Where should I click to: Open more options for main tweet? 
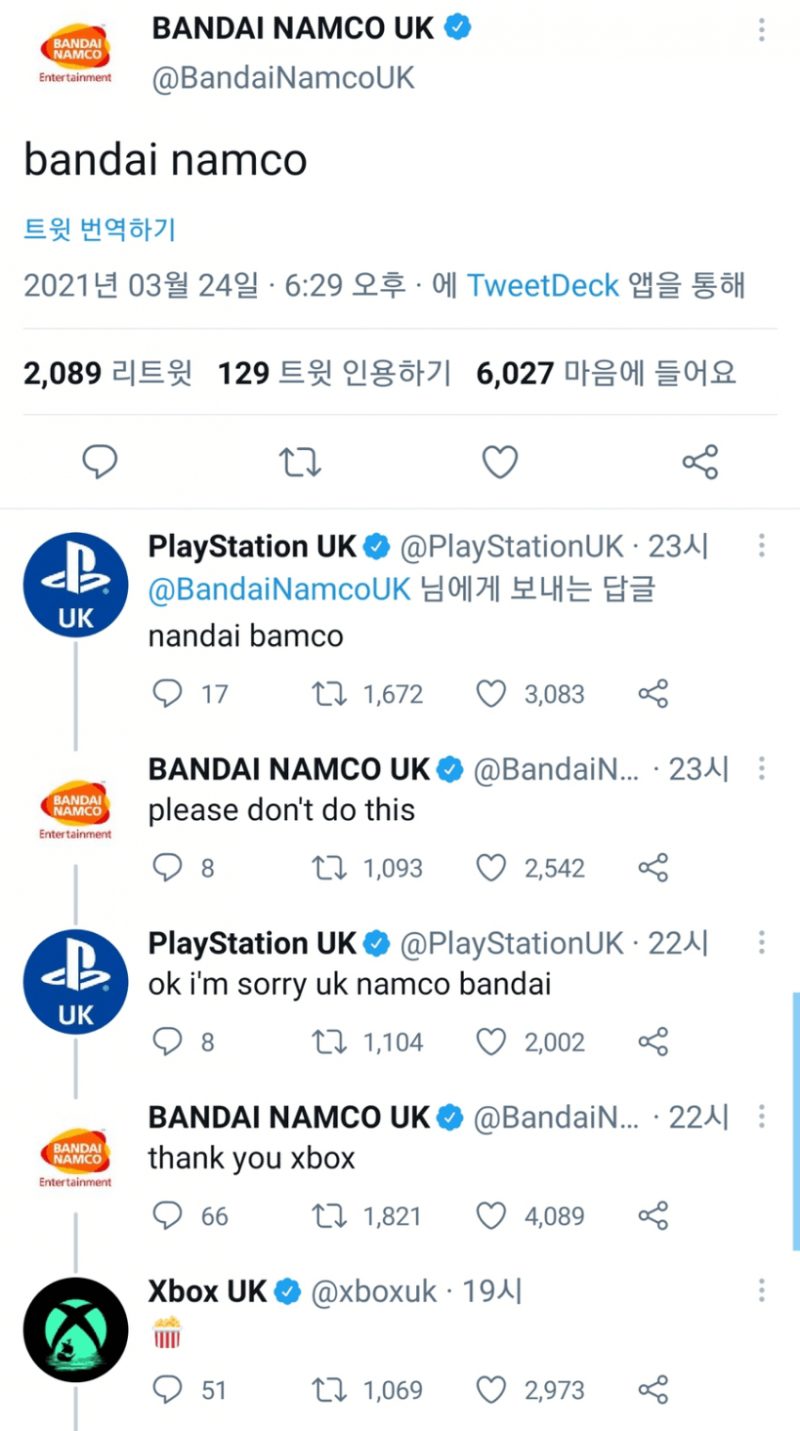(x=763, y=29)
